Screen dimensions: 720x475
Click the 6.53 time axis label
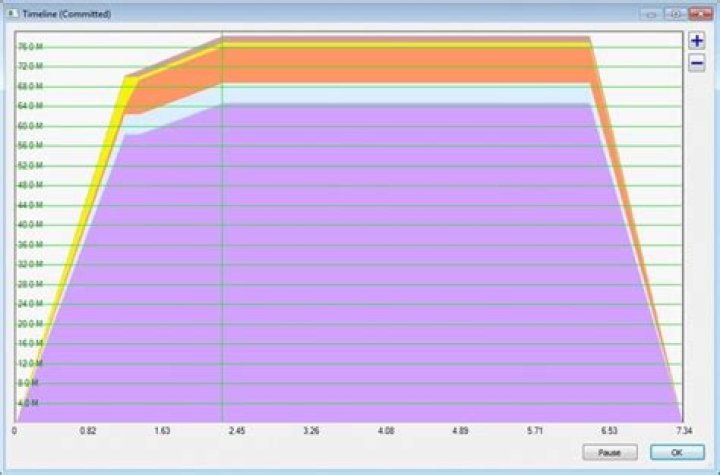point(609,431)
